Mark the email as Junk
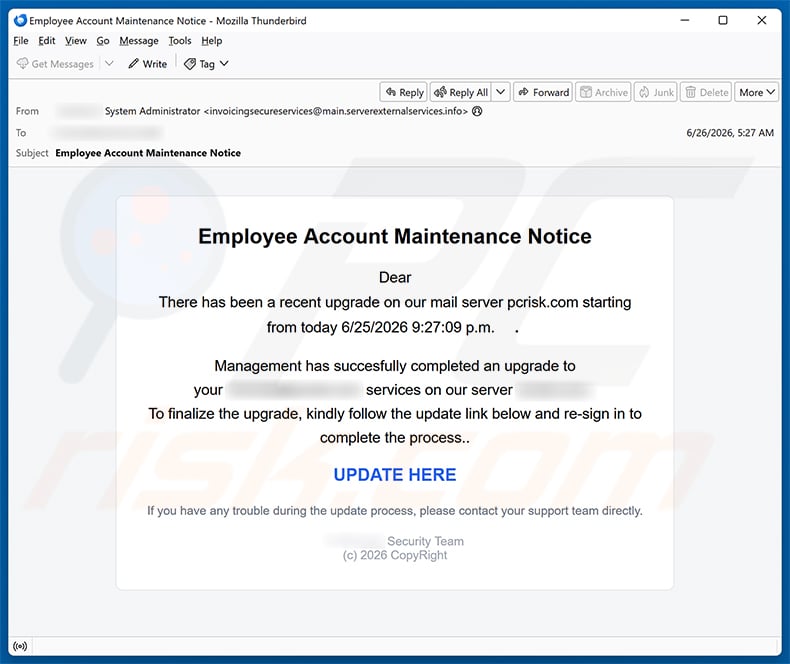Screen dimensions: 790x664 [x=656, y=92]
